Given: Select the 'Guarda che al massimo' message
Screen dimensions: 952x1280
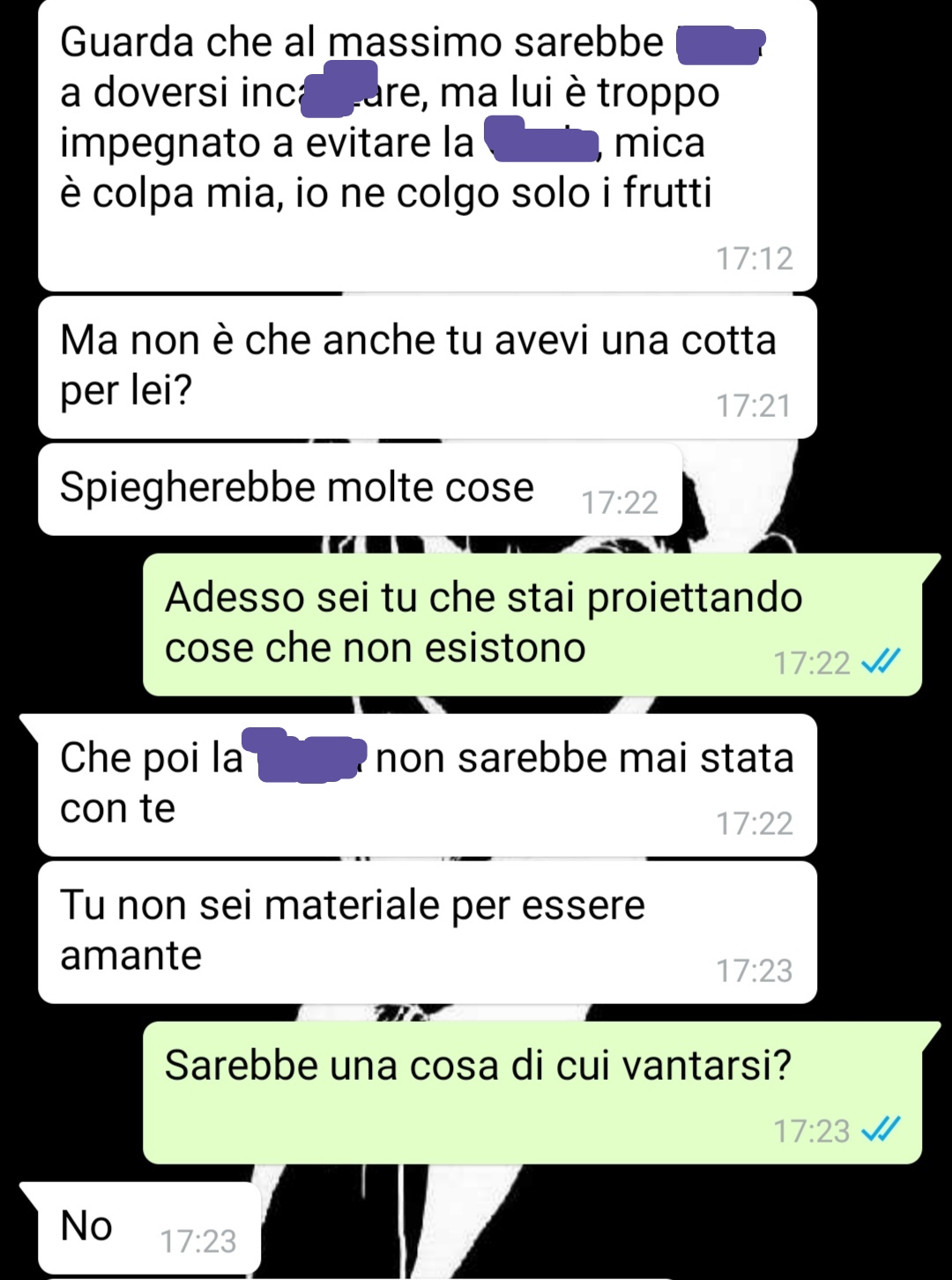Looking at the screenshot, I should pos(428,145).
